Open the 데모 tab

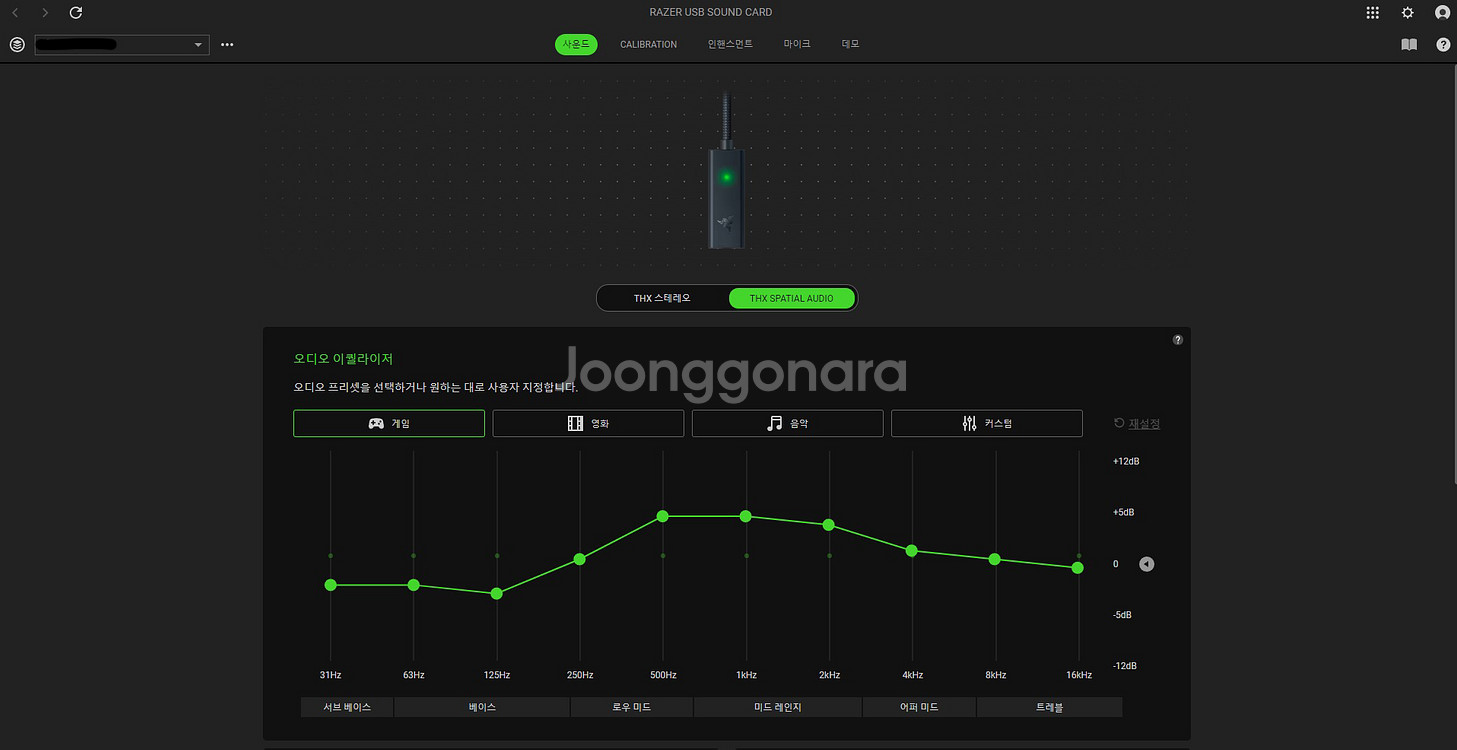click(850, 45)
